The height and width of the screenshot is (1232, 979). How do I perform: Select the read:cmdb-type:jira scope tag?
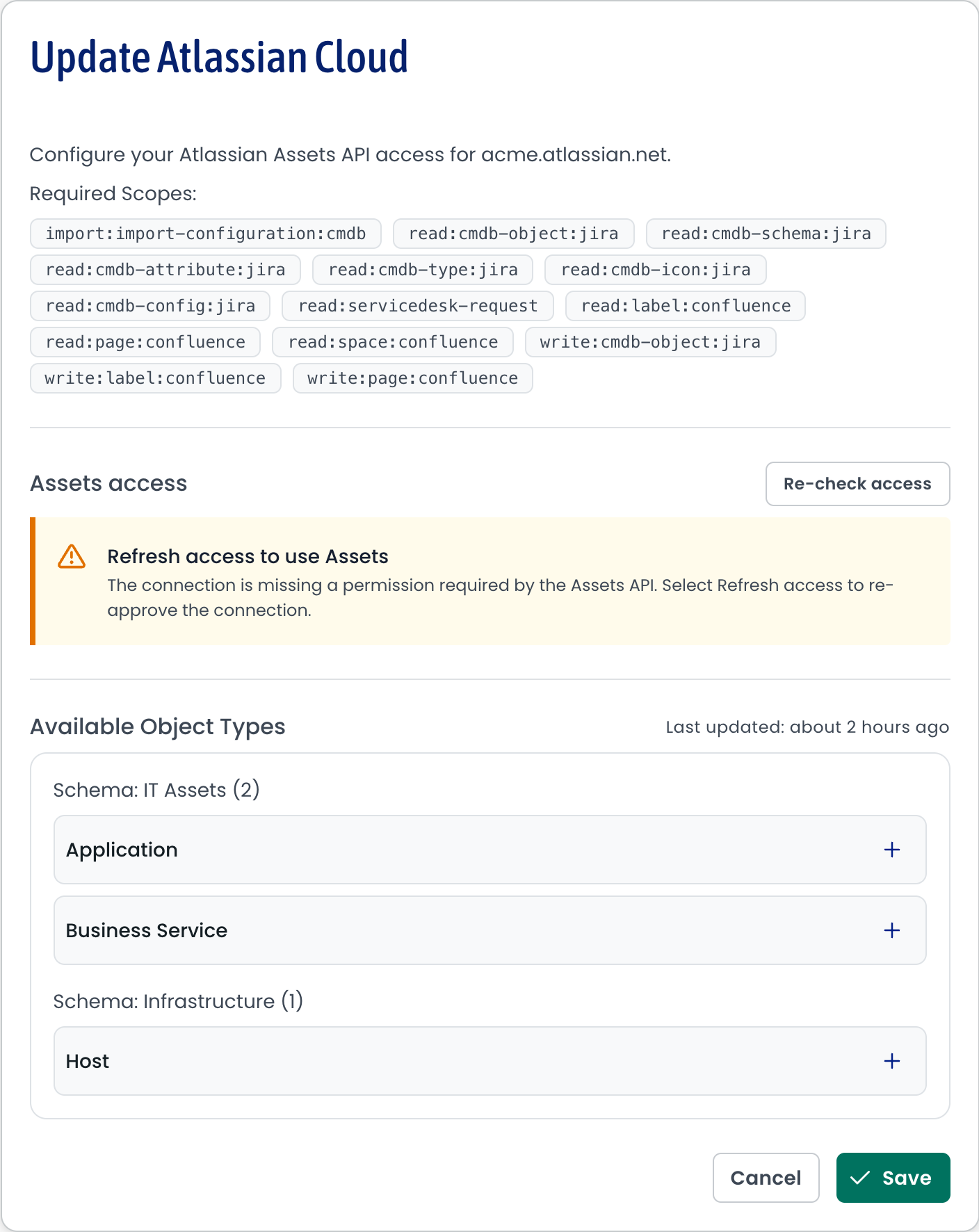[x=423, y=270]
